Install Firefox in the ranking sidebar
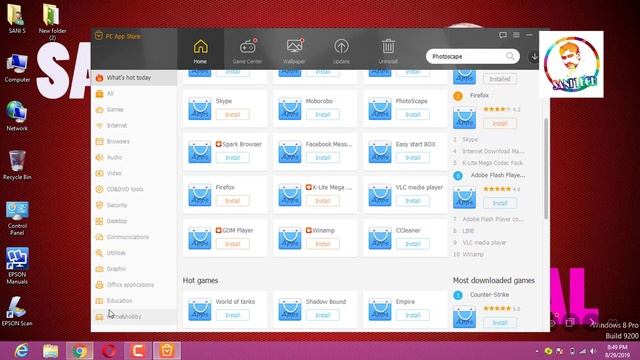Viewport: 640px width, 360px height. coord(500,123)
